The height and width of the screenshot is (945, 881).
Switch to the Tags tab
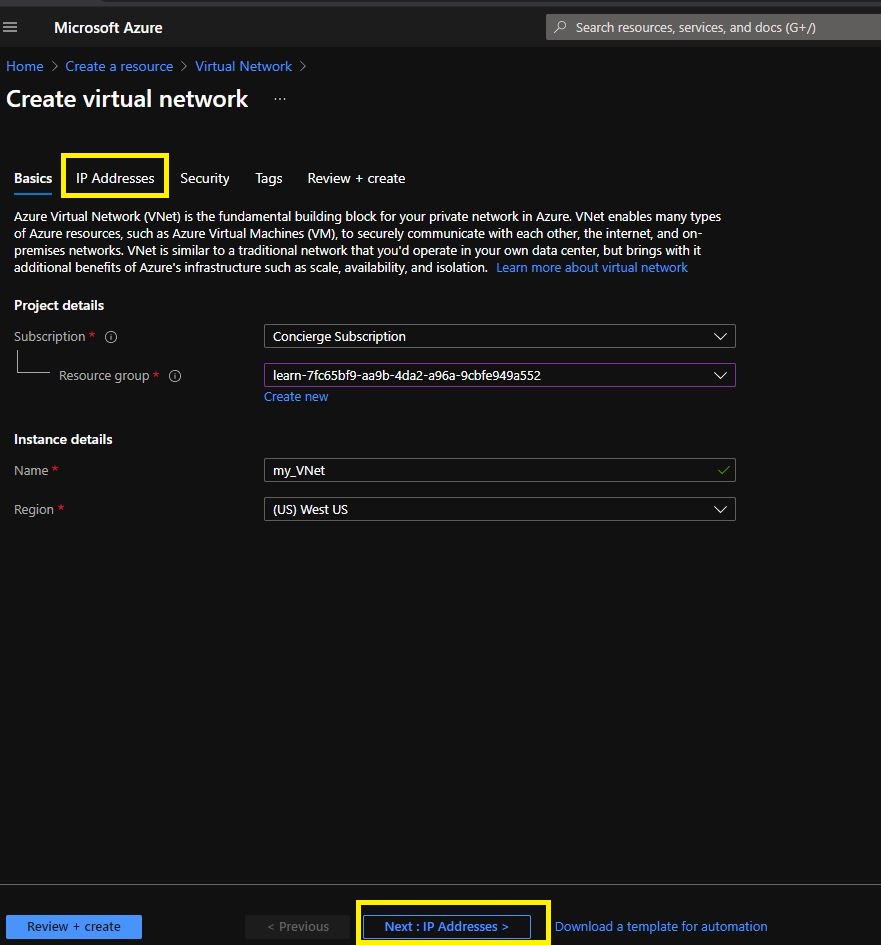(269, 178)
